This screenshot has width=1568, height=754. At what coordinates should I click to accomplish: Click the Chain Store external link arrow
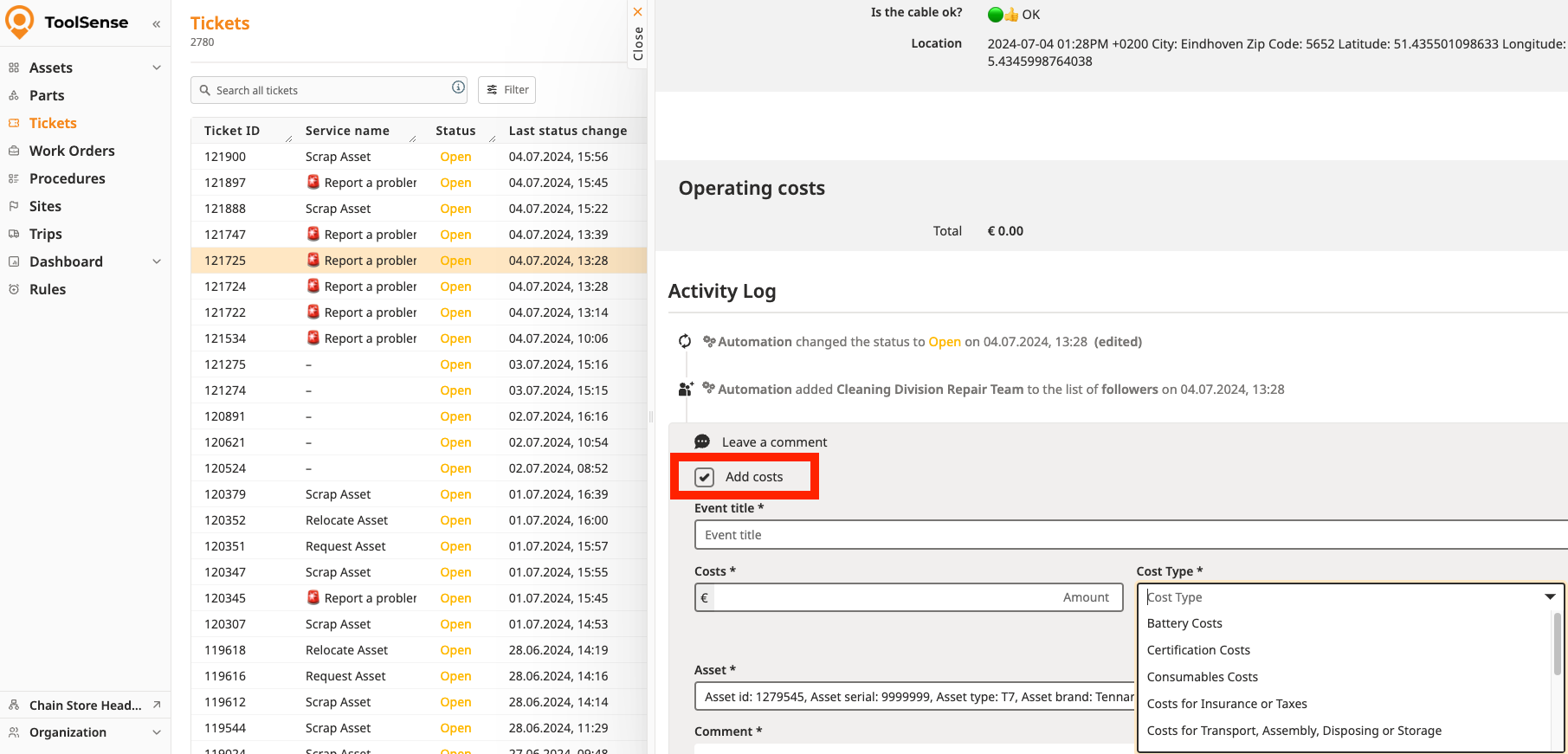tap(157, 705)
